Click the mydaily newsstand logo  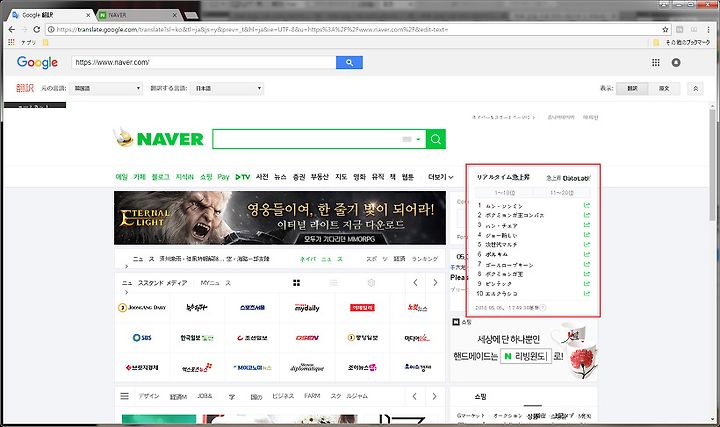tap(307, 308)
